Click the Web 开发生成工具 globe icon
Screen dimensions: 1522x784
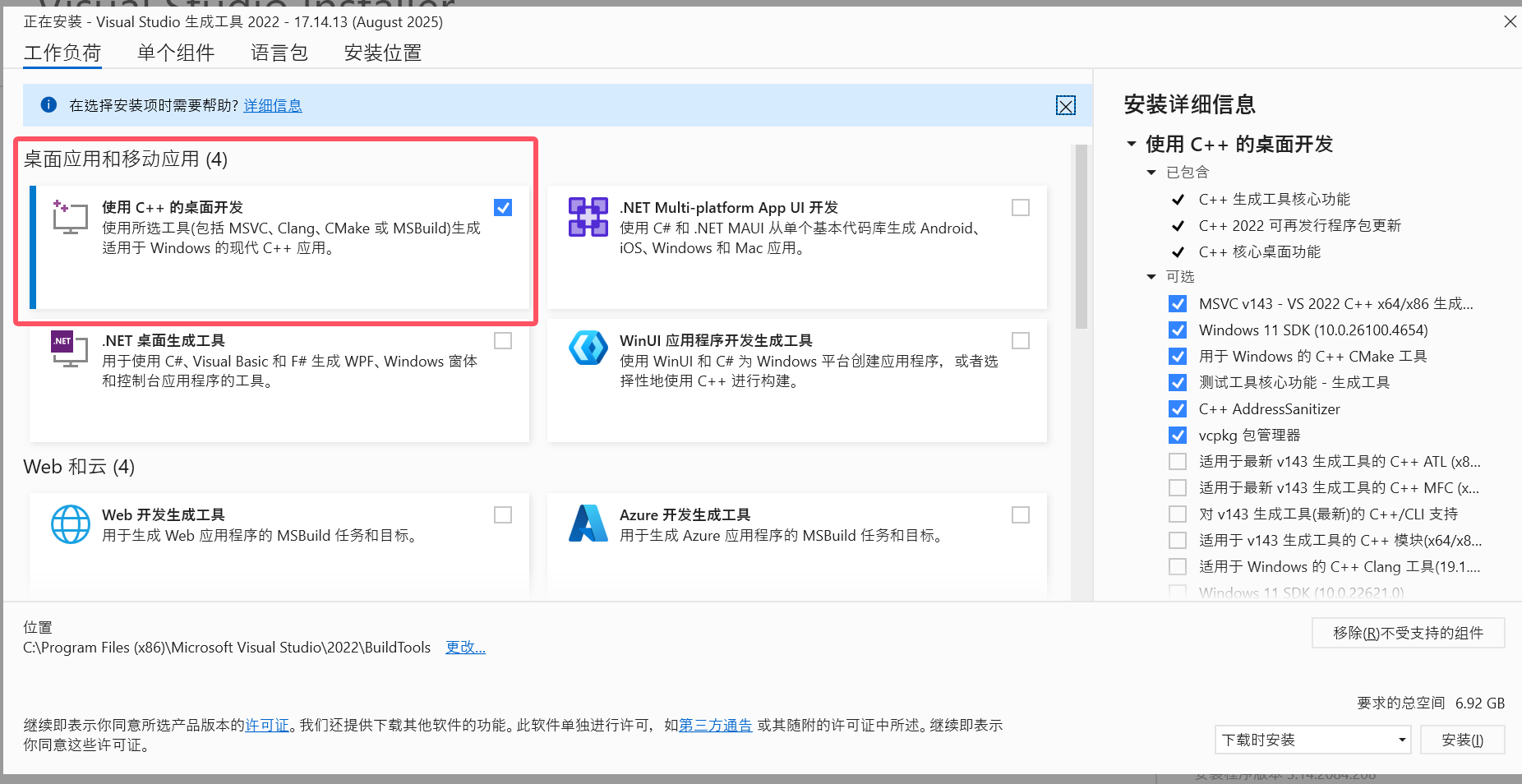(71, 524)
